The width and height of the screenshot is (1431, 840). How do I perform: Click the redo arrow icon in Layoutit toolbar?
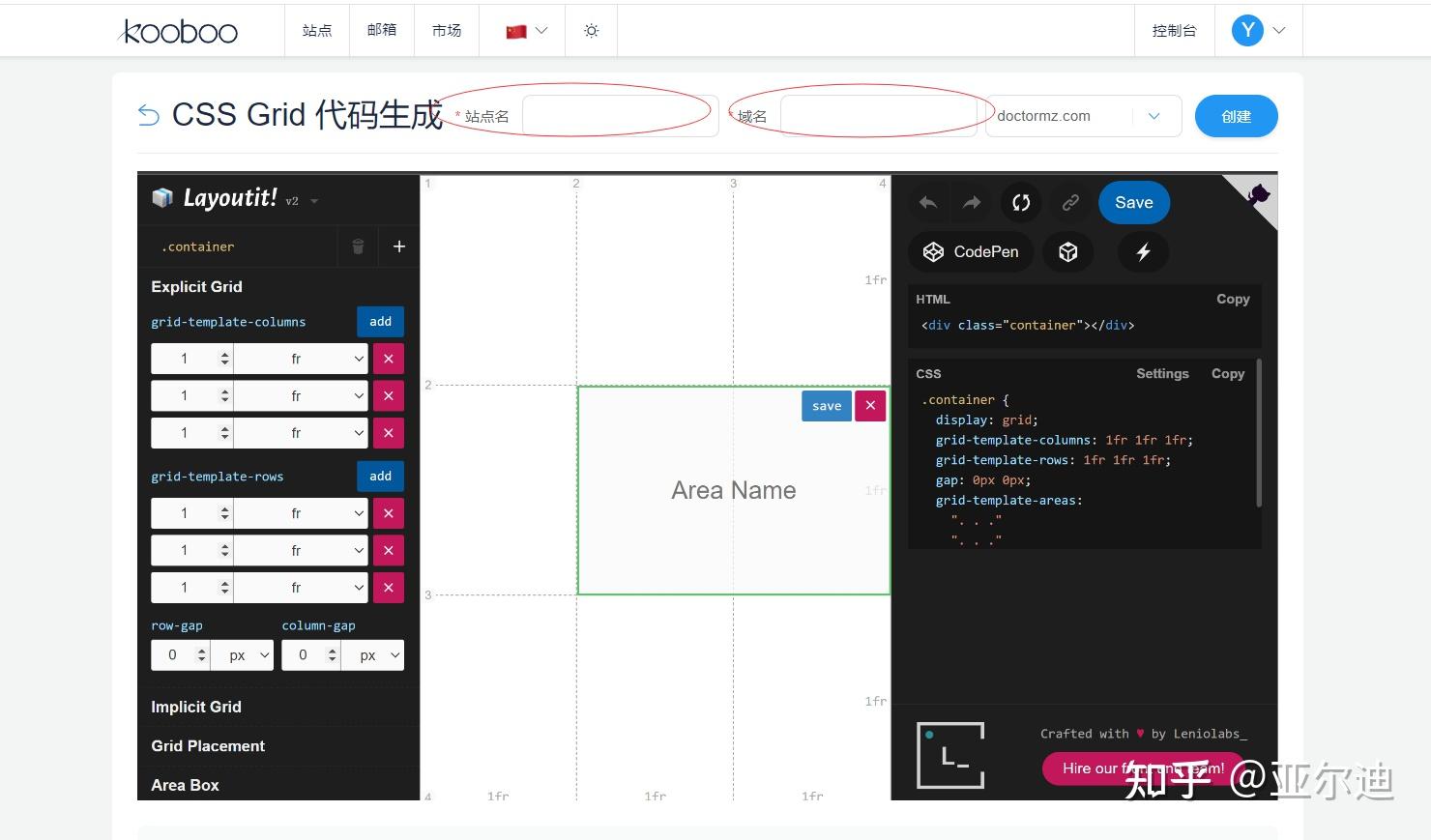(972, 202)
